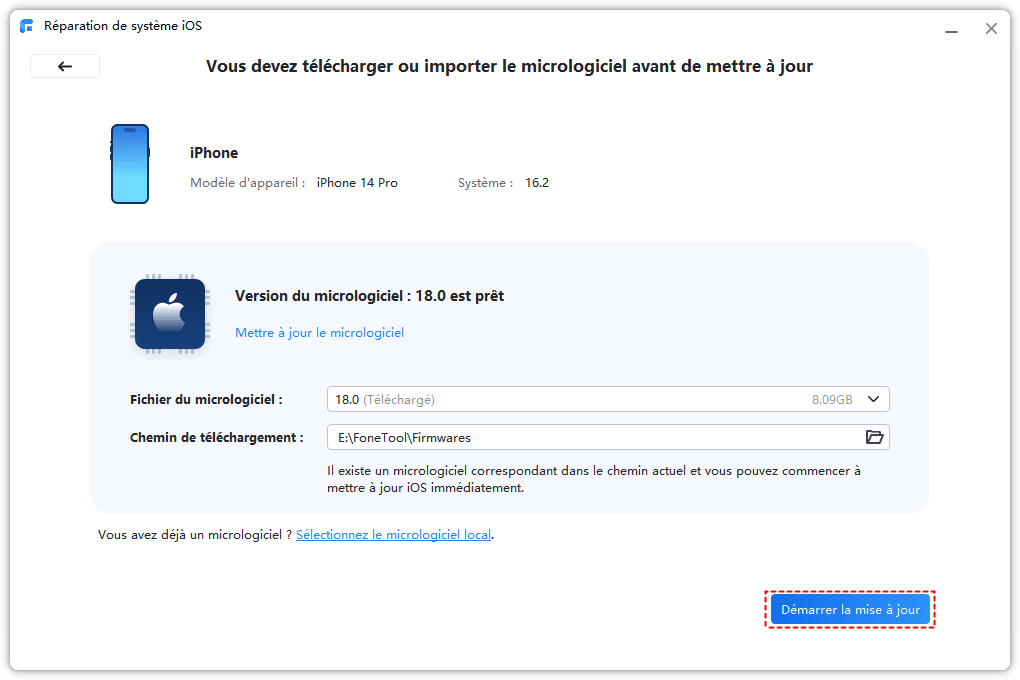
Task: Click the 8.09GB firmware size label
Action: (832, 399)
